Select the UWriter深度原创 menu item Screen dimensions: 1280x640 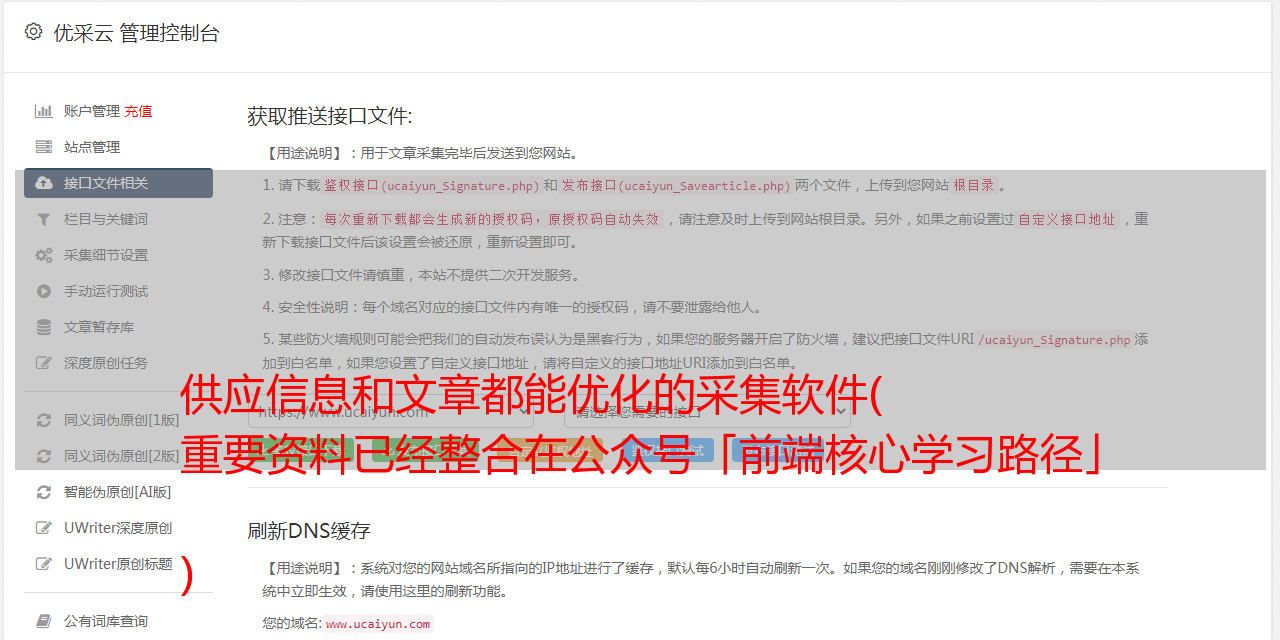118,528
